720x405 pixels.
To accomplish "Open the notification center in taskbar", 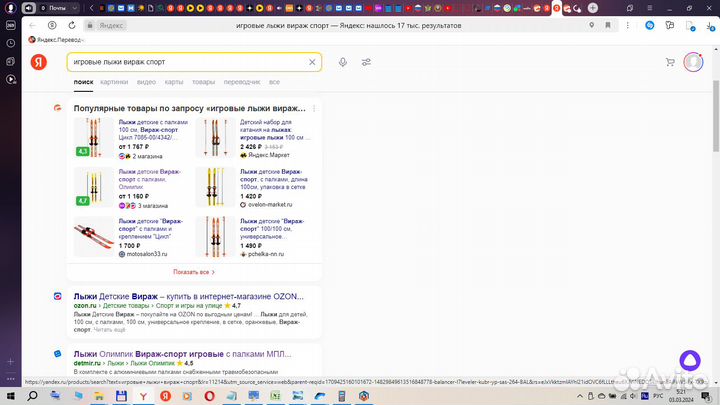I will (706, 396).
